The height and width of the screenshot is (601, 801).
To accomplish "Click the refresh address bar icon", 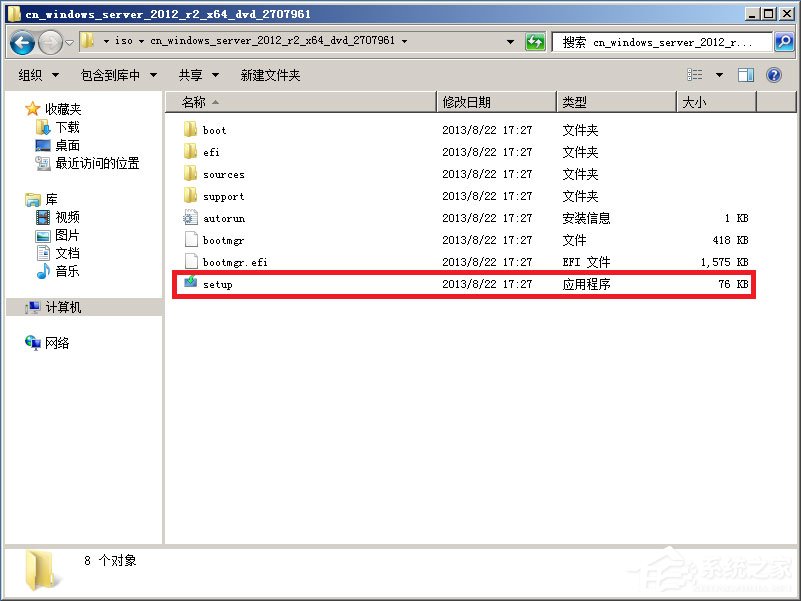I will (535, 42).
